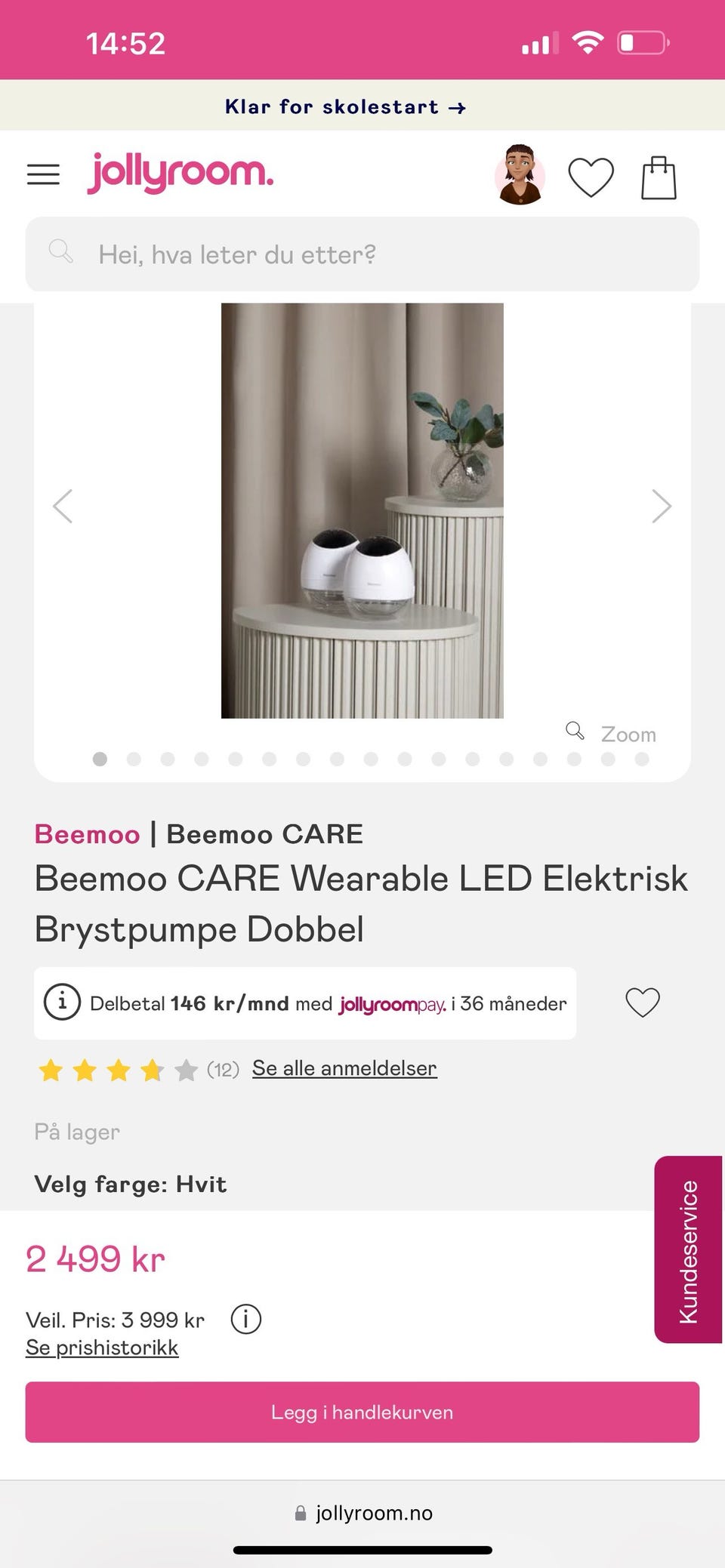Show next product image arrow
725x1568 pixels.
(x=662, y=506)
